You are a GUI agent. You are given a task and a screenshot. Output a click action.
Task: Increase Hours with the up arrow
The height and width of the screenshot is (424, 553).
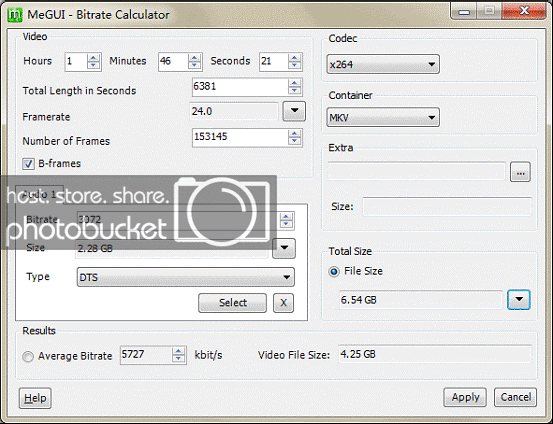pyautogui.click(x=93, y=58)
